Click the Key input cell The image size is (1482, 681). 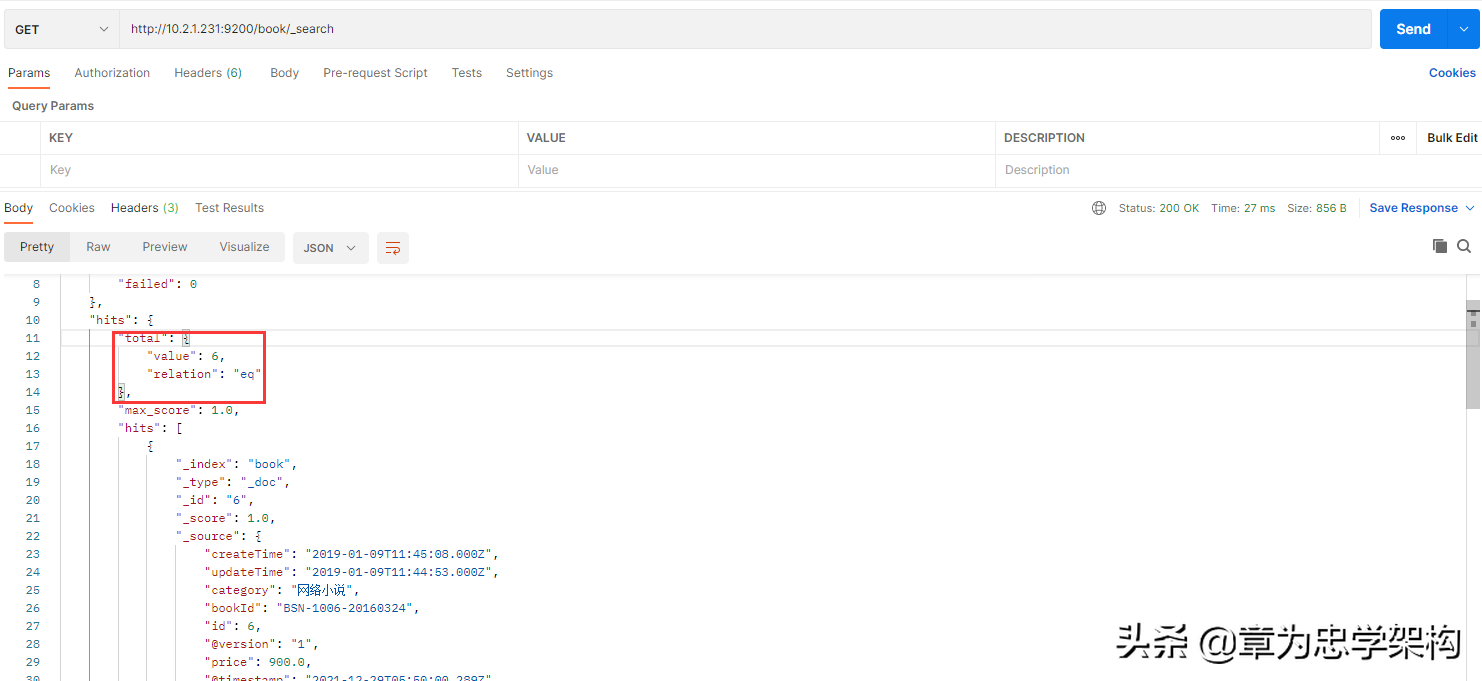[279, 170]
